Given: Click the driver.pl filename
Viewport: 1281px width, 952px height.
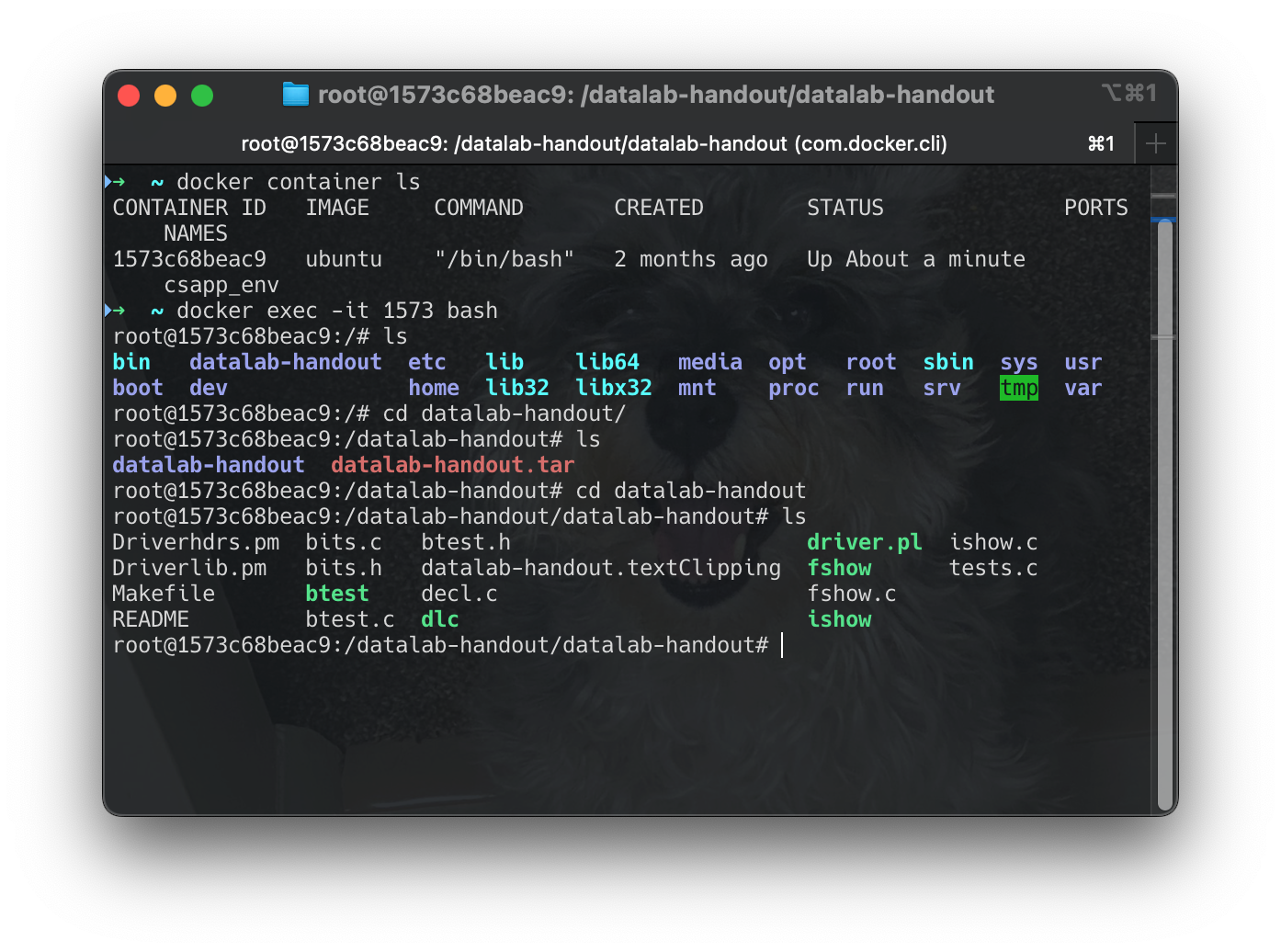Looking at the screenshot, I should pyautogui.click(x=864, y=542).
